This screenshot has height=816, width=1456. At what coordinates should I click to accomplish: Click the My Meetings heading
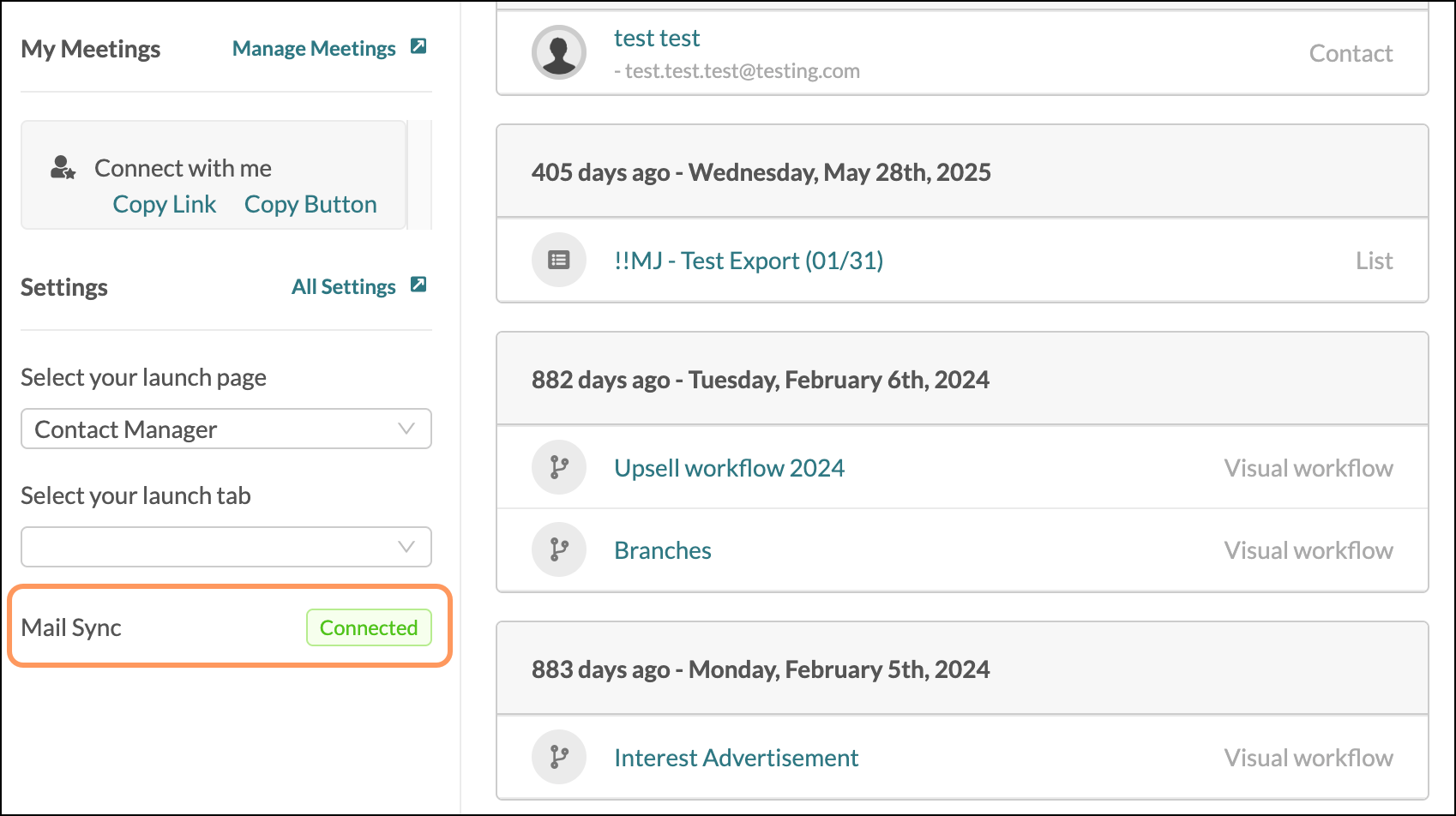(x=90, y=49)
